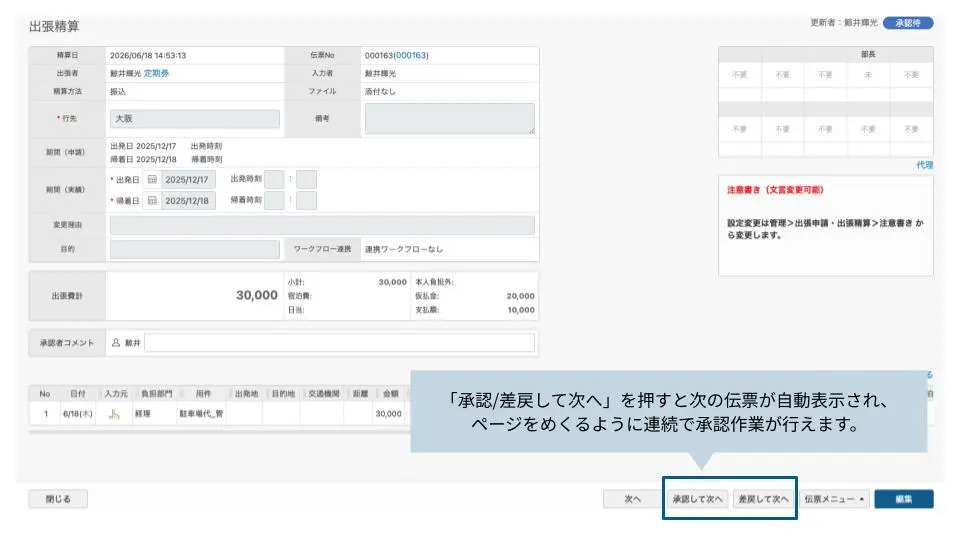
Task: Click the 負担部門 column header
Action: tap(156, 394)
